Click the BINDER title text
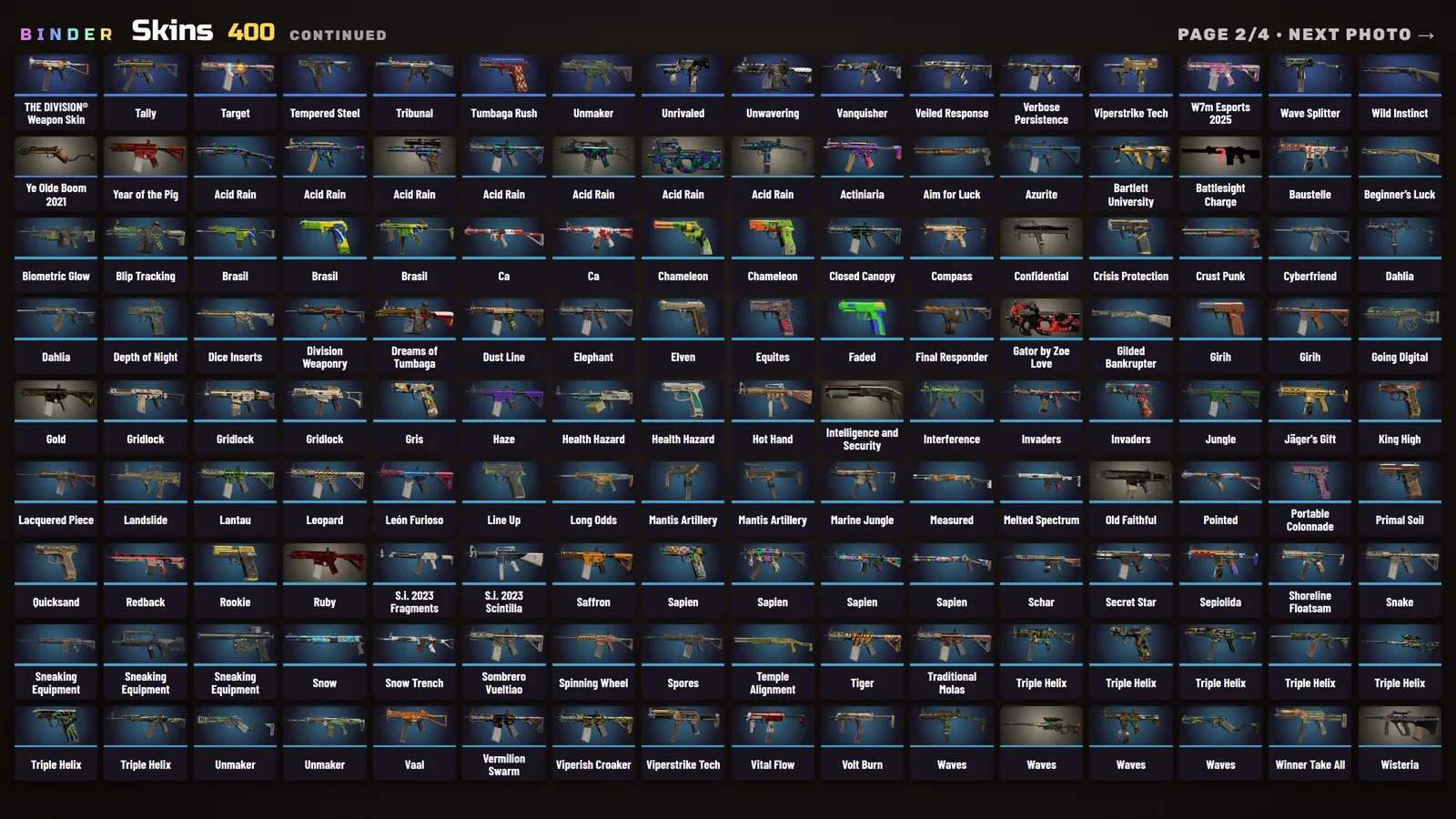The height and width of the screenshot is (819, 1456). [x=66, y=35]
